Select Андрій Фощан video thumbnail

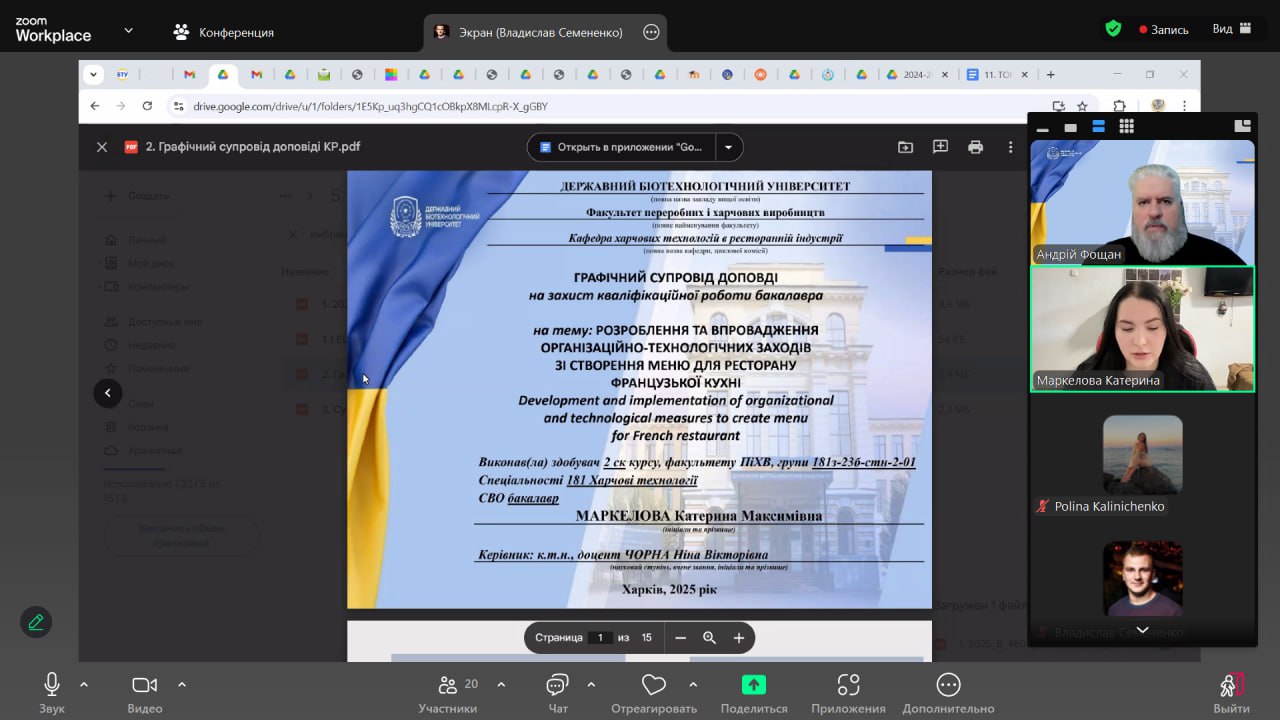click(x=1142, y=202)
